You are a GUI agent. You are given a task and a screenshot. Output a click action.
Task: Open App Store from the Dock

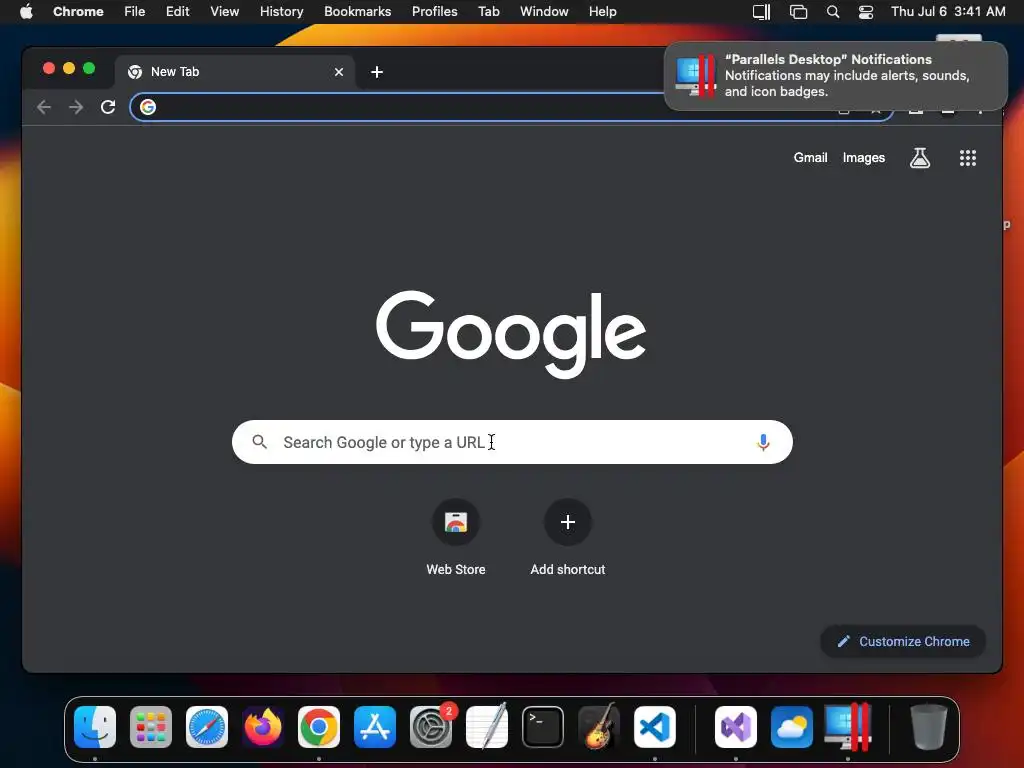pos(375,727)
